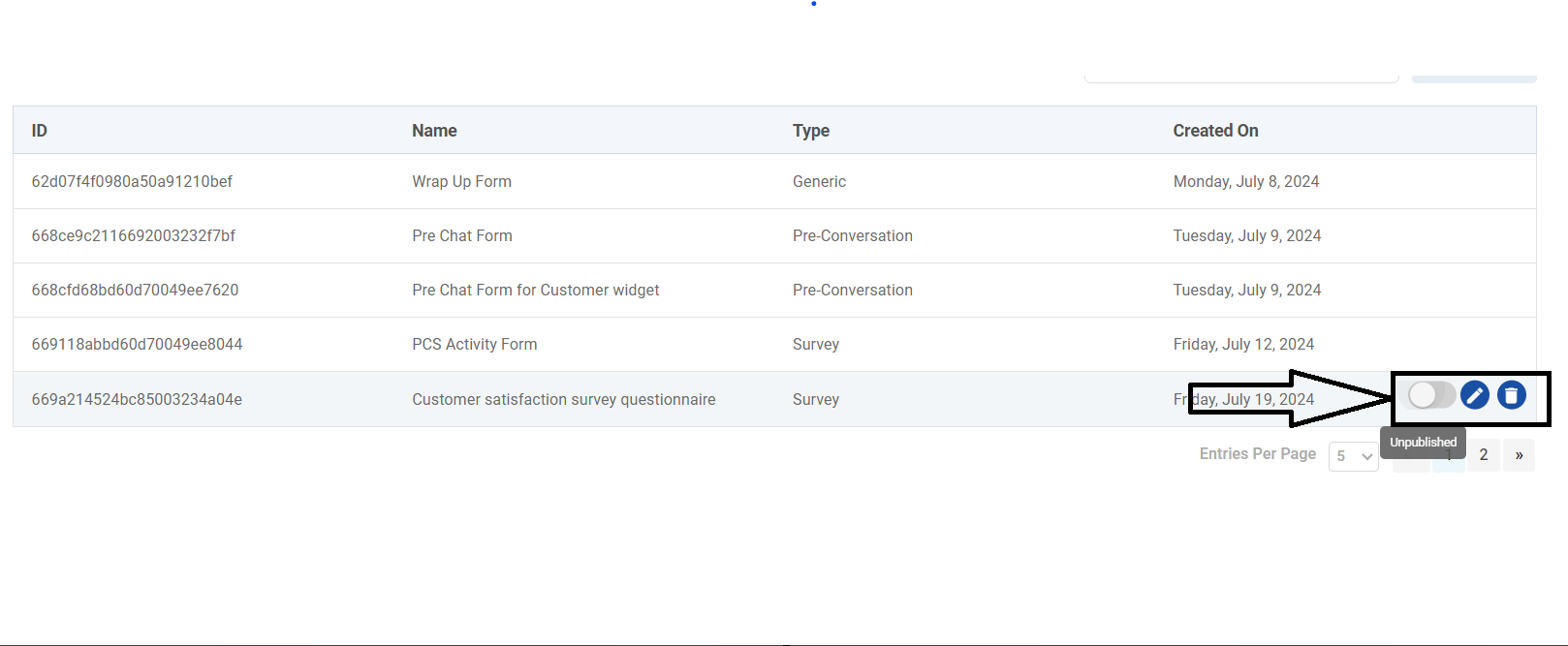The height and width of the screenshot is (646, 1568).
Task: Click Customer satisfaction survey questionnaire name
Action: point(563,400)
